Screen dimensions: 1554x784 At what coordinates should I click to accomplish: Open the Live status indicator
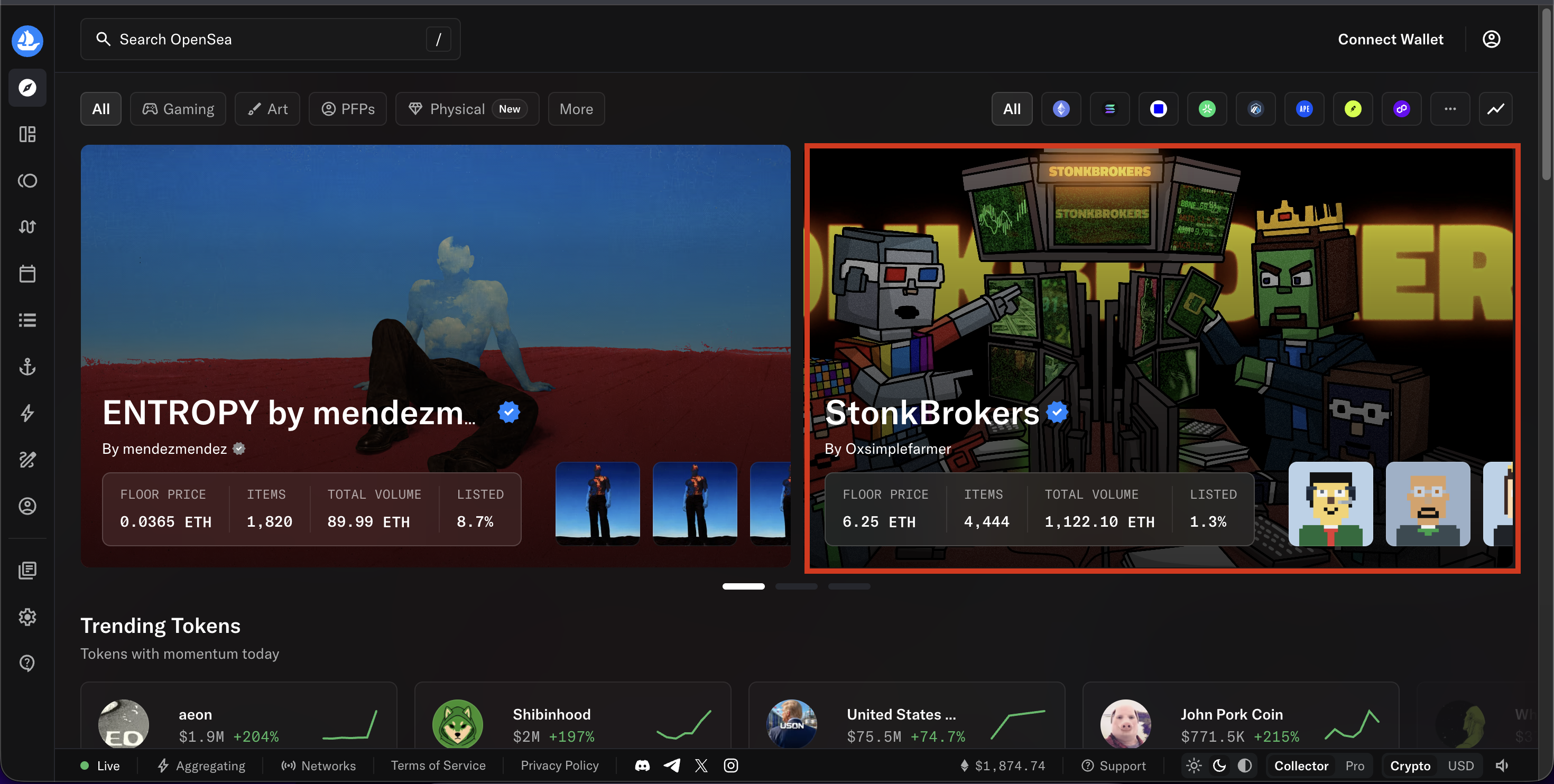point(100,766)
